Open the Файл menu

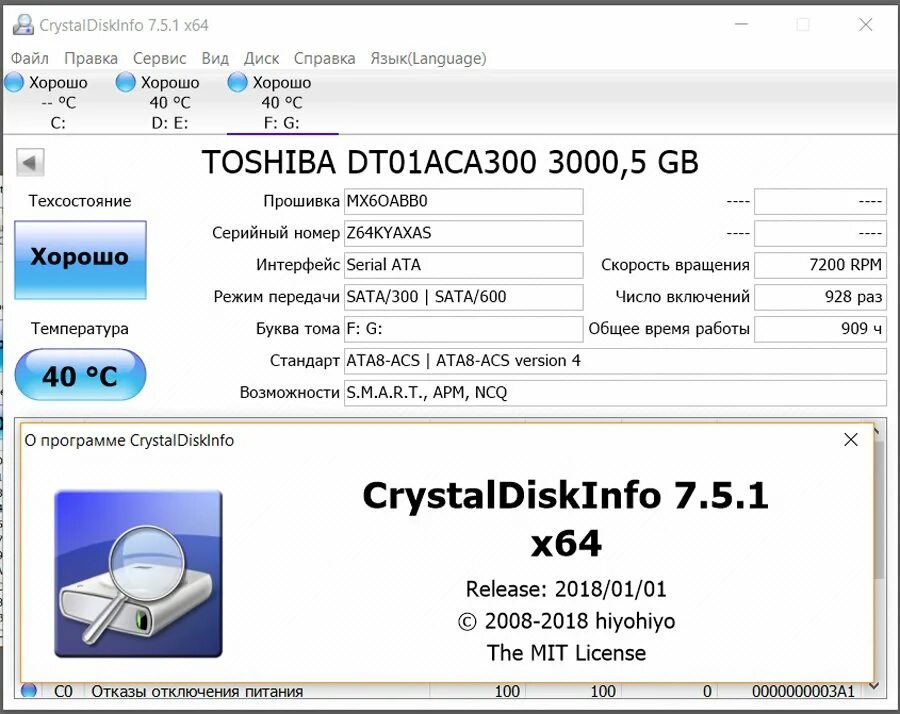pos(30,59)
